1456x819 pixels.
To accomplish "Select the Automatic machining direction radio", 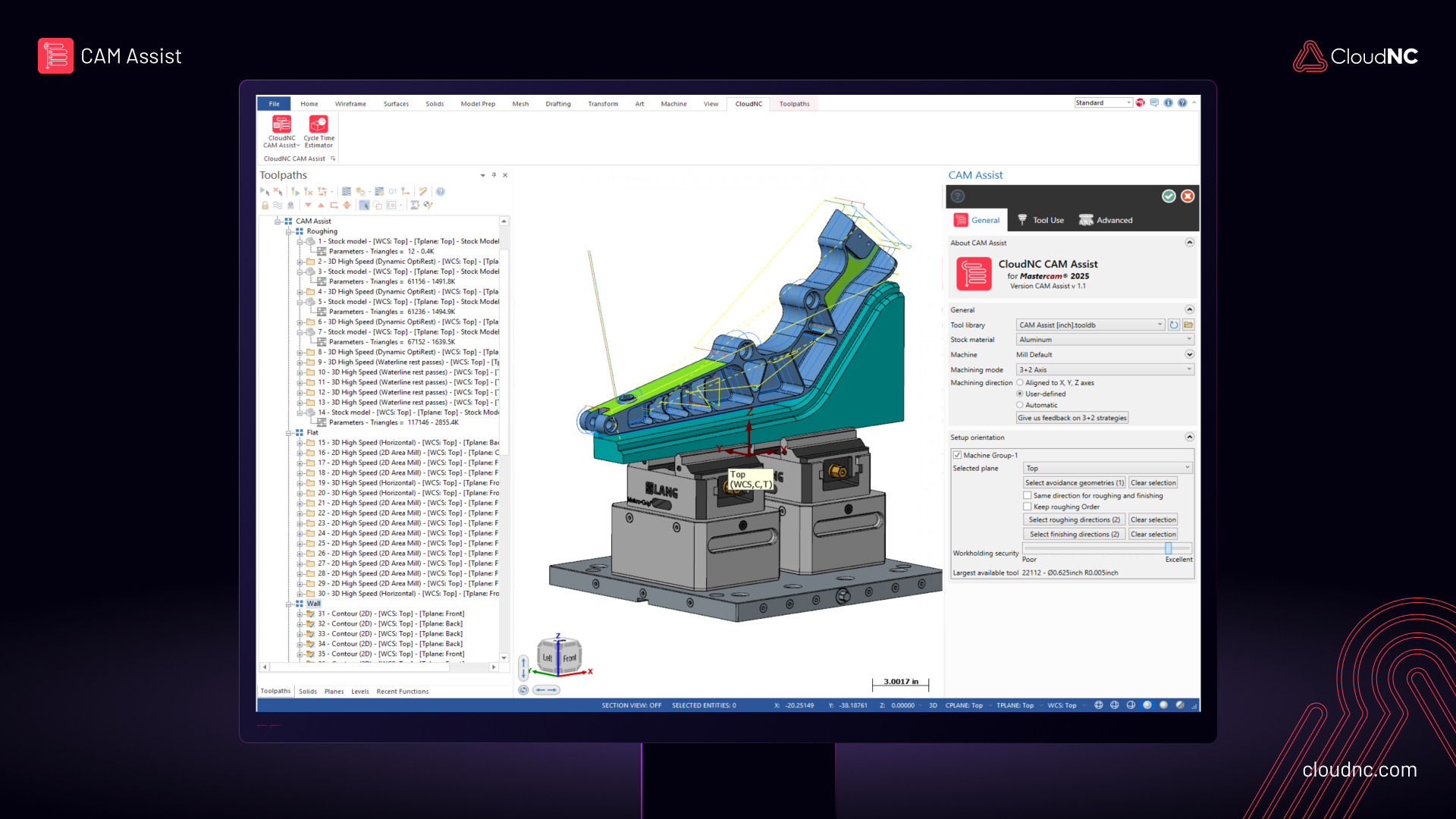I will click(1021, 405).
